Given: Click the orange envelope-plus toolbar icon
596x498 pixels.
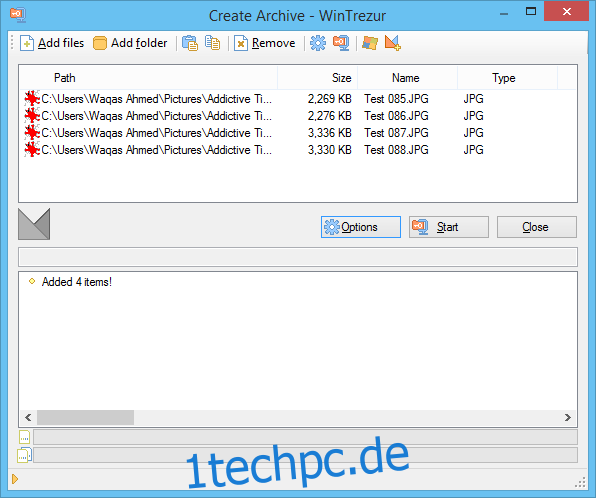Looking at the screenshot, I should 393,43.
